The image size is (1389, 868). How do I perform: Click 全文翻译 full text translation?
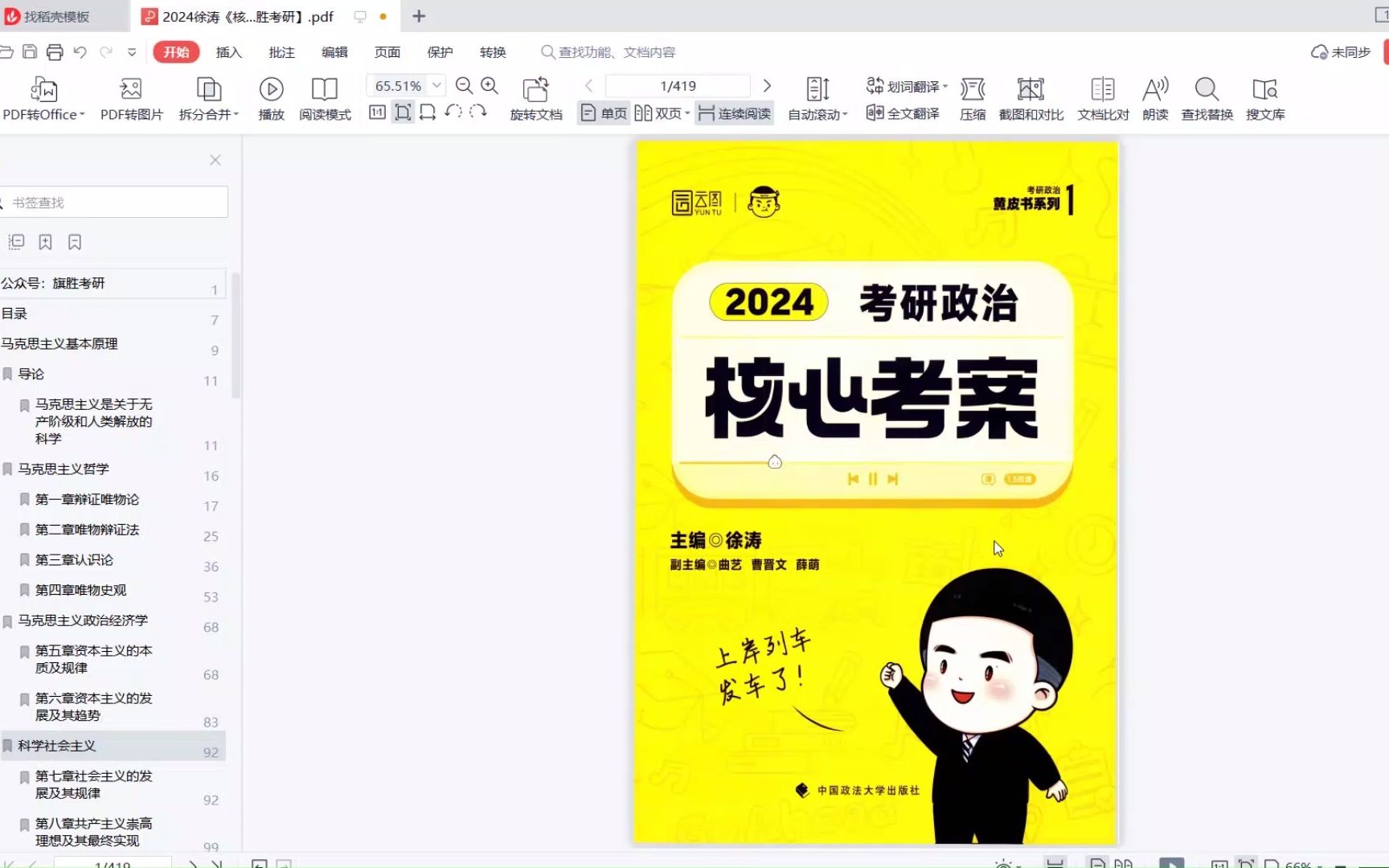pos(903,113)
